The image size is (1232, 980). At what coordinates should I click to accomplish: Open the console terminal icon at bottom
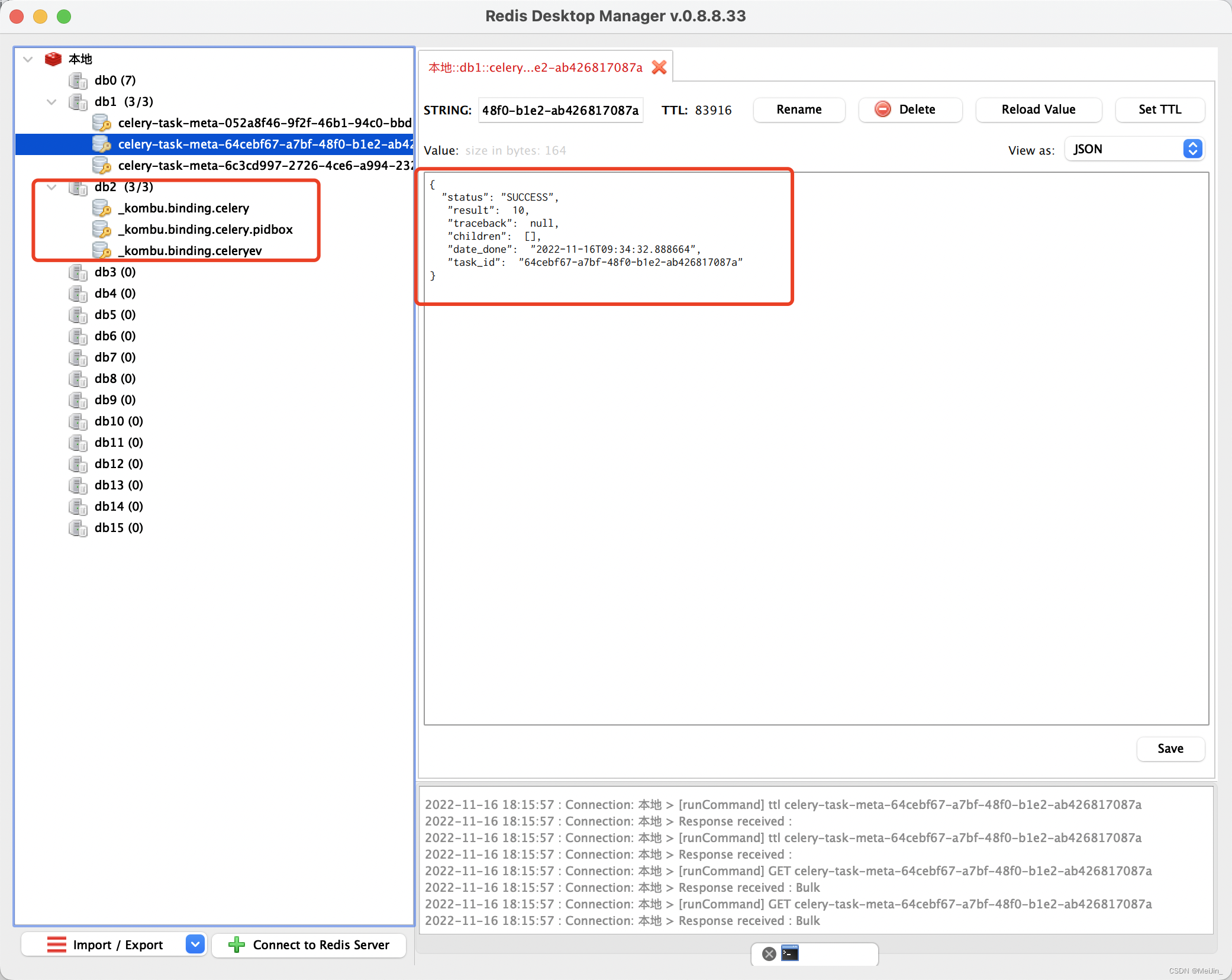(x=790, y=953)
